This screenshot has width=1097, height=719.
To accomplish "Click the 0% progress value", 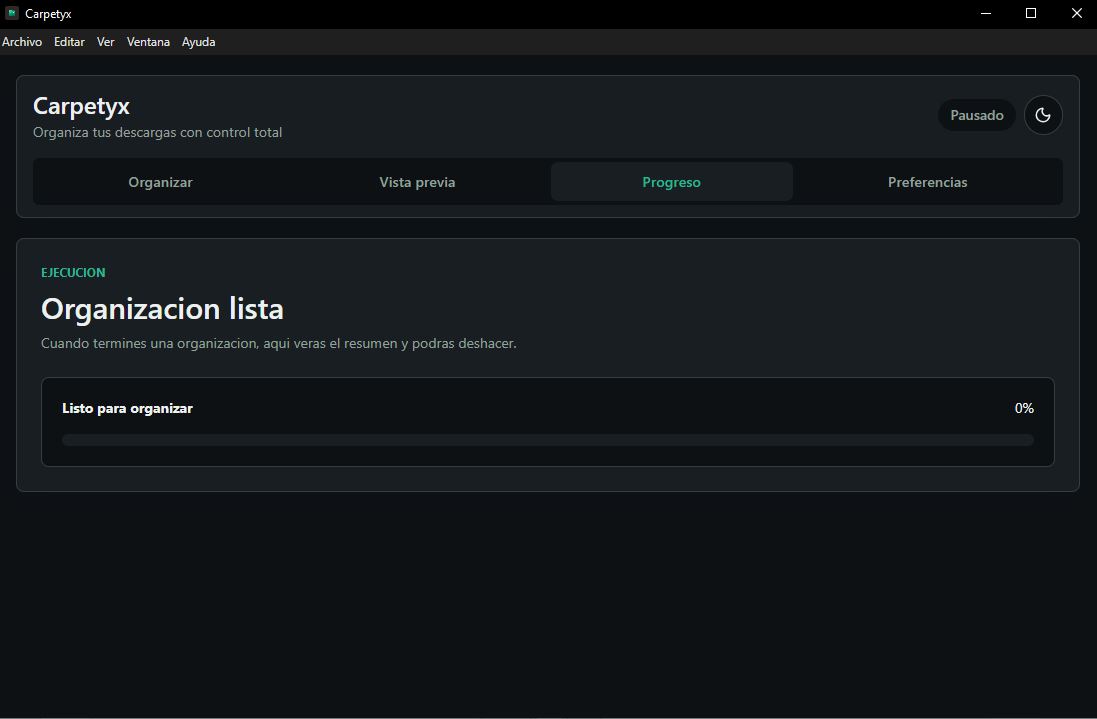I will point(1024,408).
